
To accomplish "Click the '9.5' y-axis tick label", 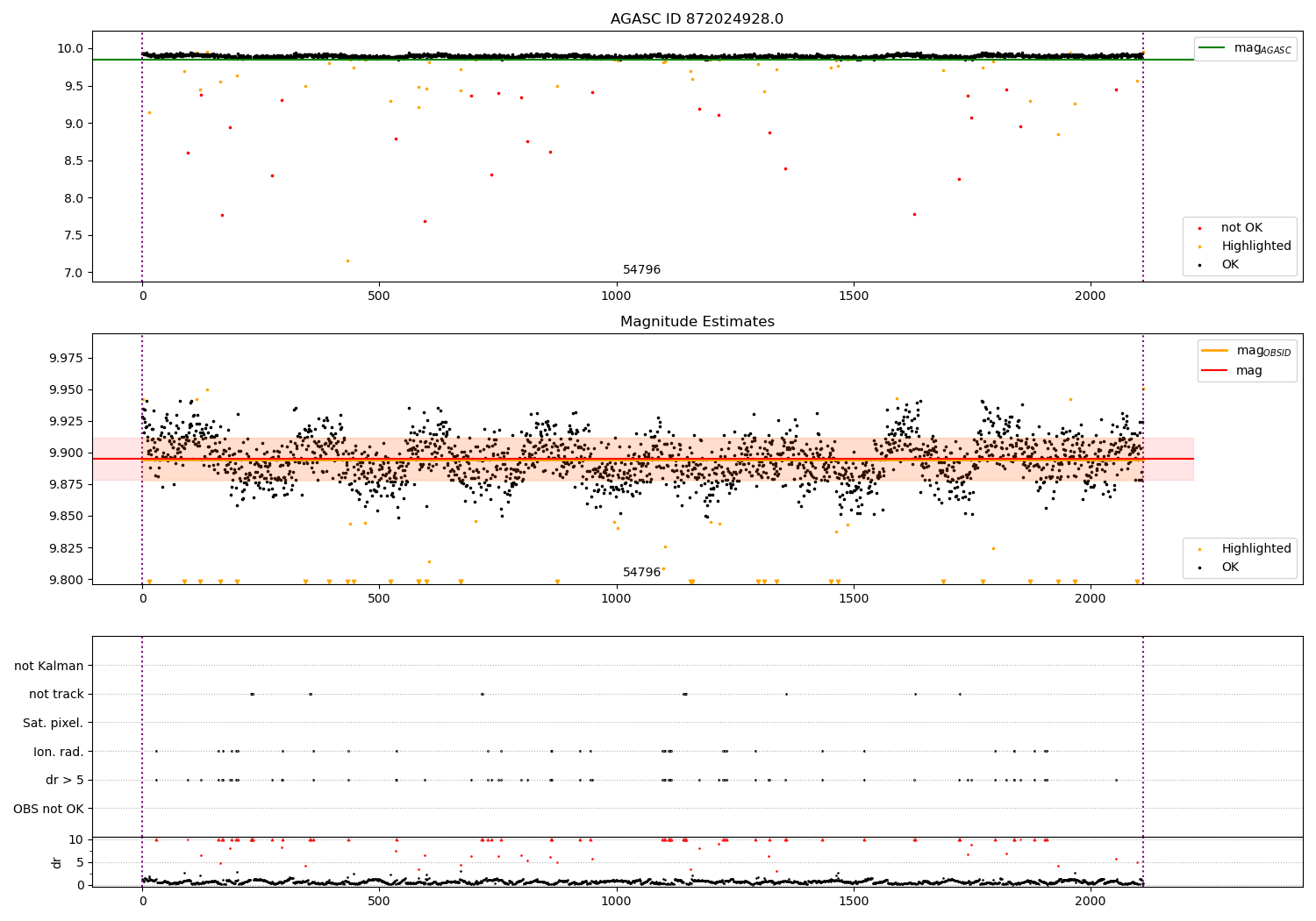I will click(x=75, y=86).
